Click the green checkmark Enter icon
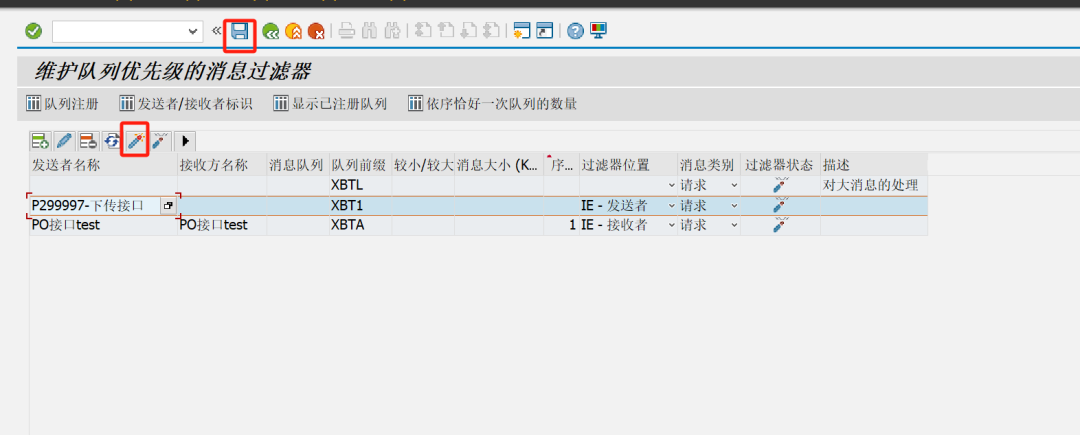The width and height of the screenshot is (1080, 435). pos(33,31)
